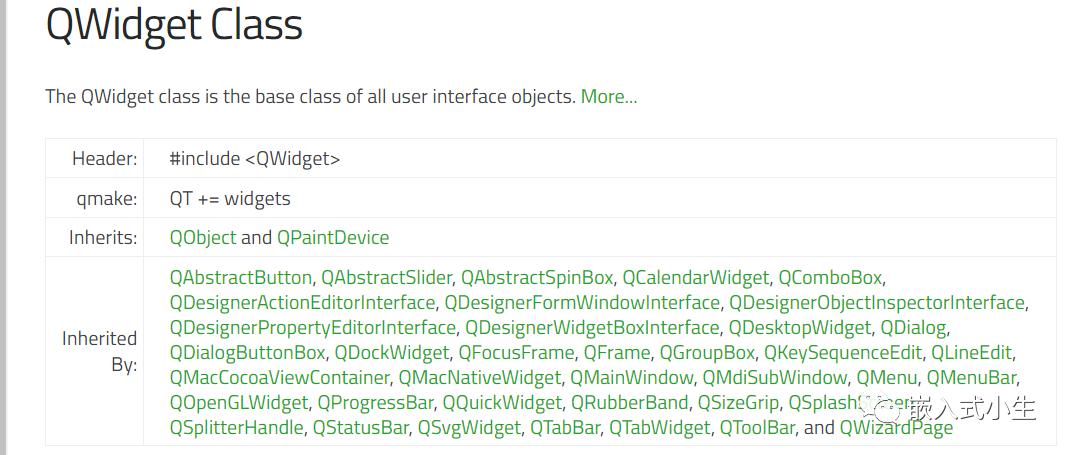Follow the QAbstractButton link
The width and height of the screenshot is (1071, 455).
[x=240, y=277]
